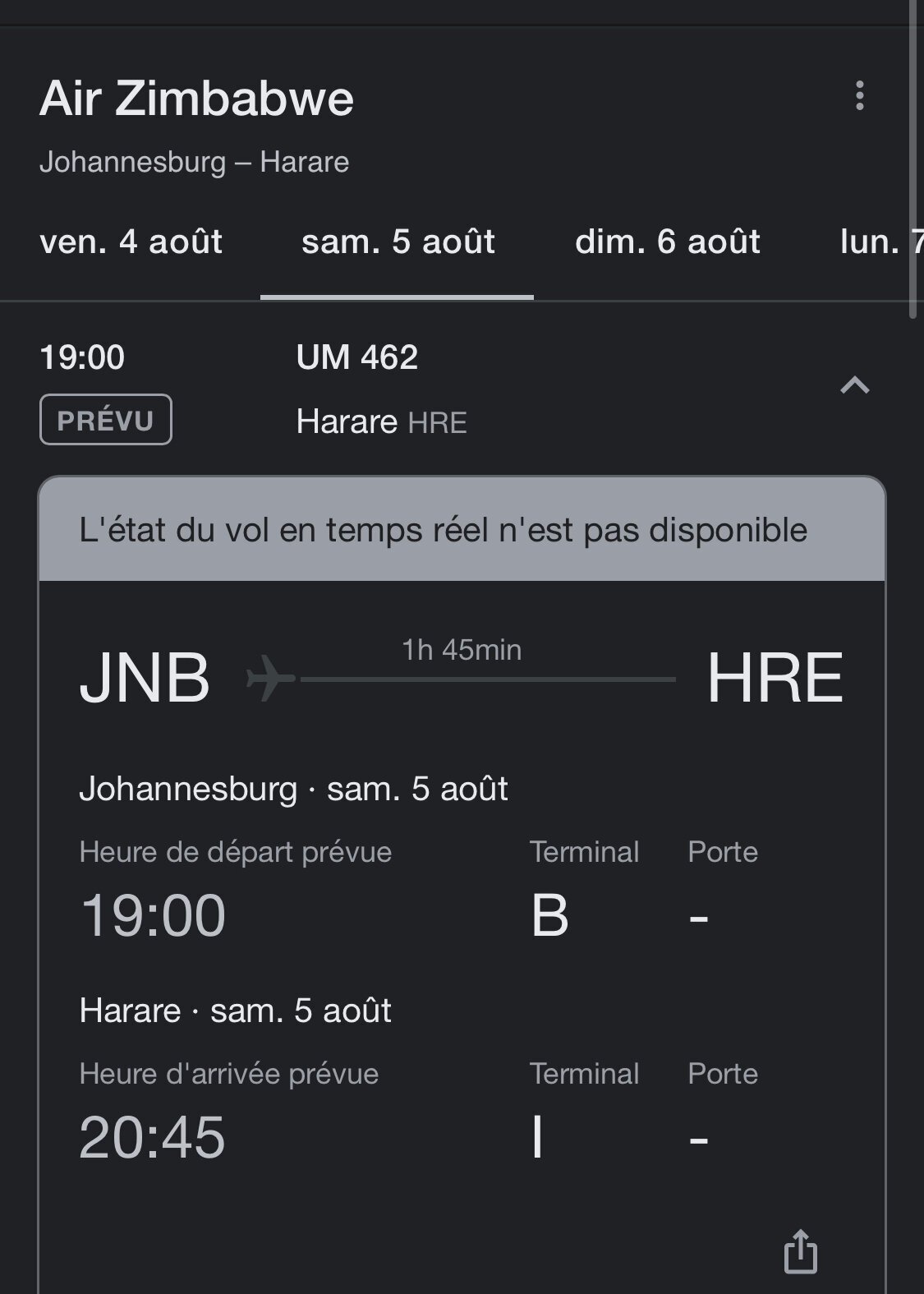The width and height of the screenshot is (924, 1294).
Task: Select the sam. 5 août tab
Action: pyautogui.click(x=398, y=242)
